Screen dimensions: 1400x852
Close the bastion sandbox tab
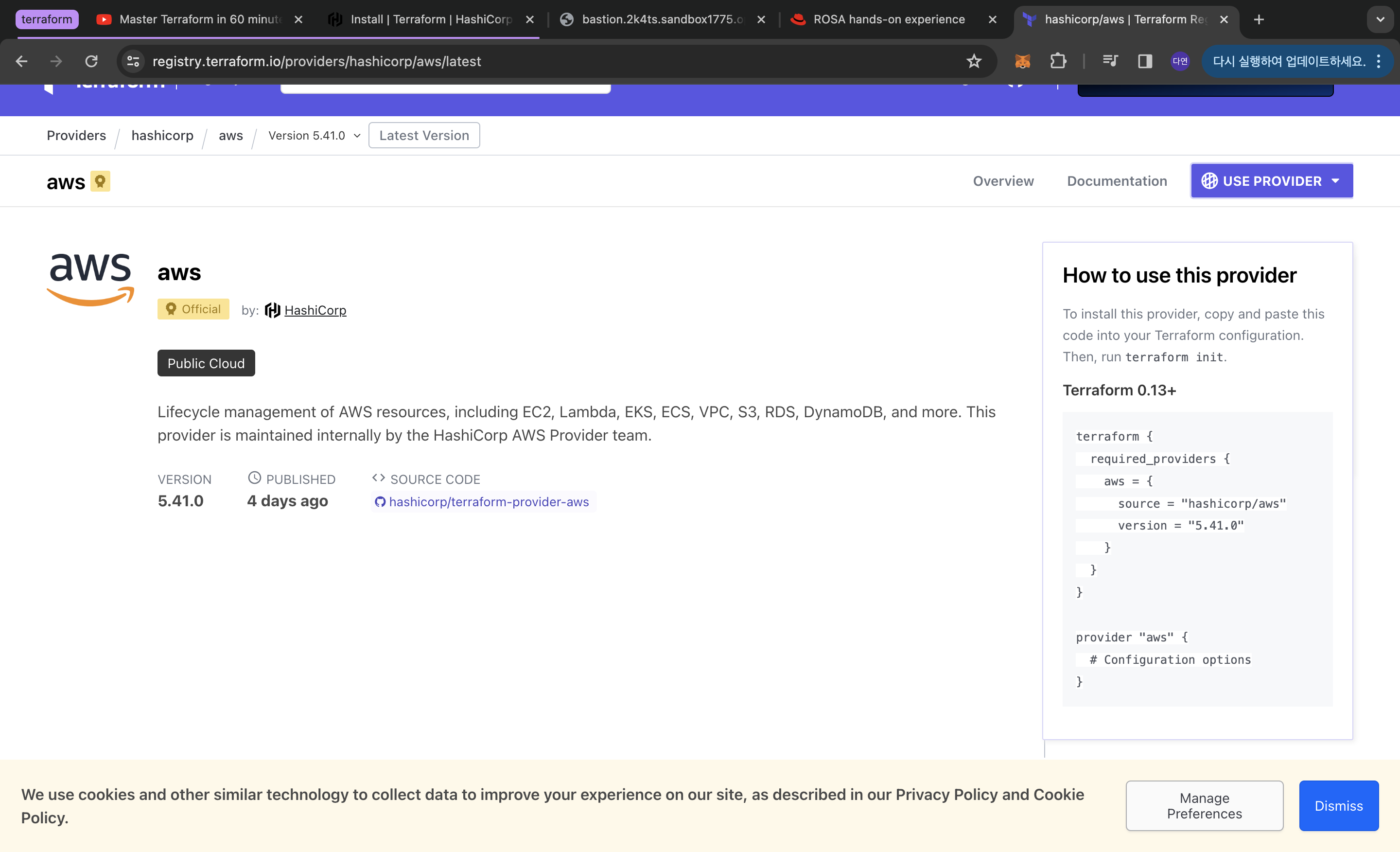(761, 20)
